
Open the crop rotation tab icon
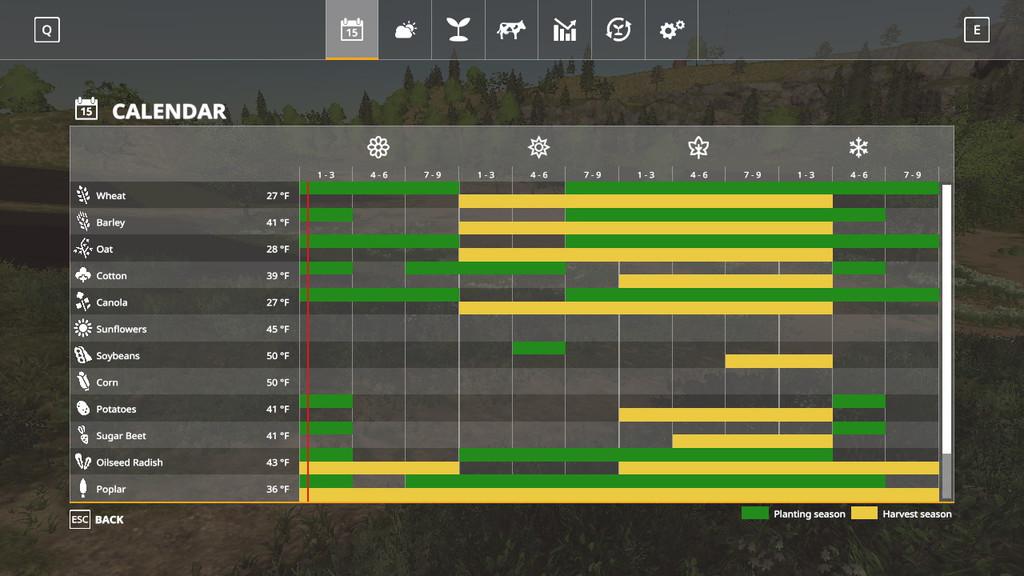pos(618,30)
